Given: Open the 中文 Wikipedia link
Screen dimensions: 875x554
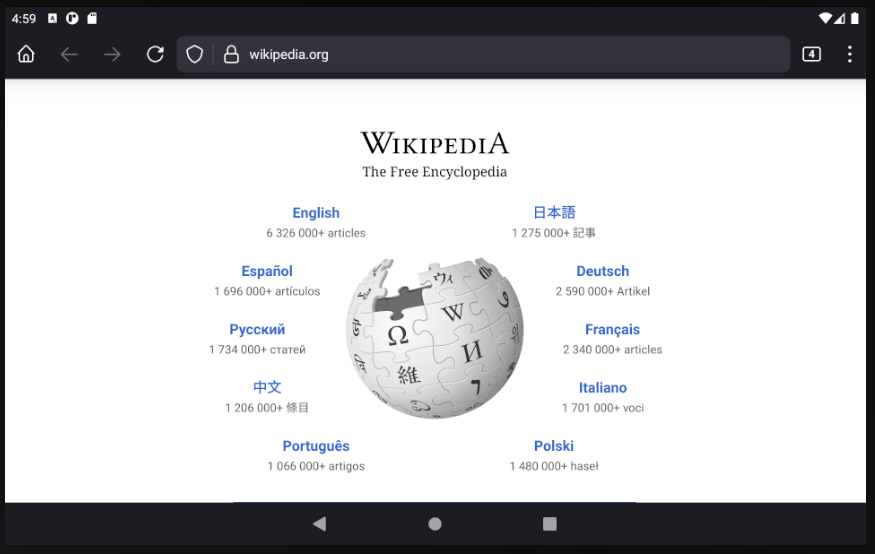Looking at the screenshot, I should 267,387.
